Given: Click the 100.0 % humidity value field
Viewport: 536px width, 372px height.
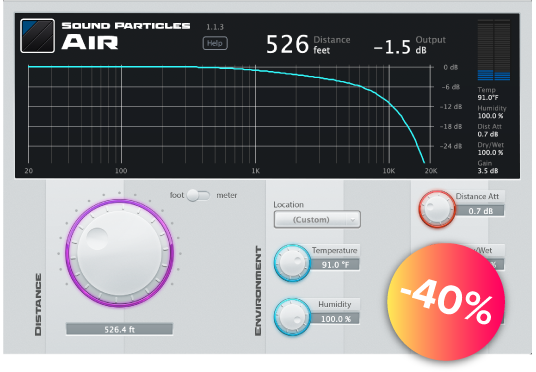Looking at the screenshot, I should [335, 319].
